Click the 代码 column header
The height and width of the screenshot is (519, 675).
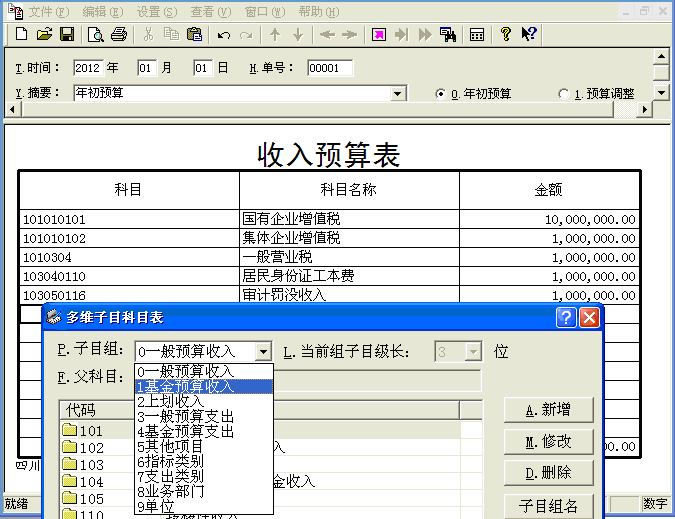tap(97, 410)
